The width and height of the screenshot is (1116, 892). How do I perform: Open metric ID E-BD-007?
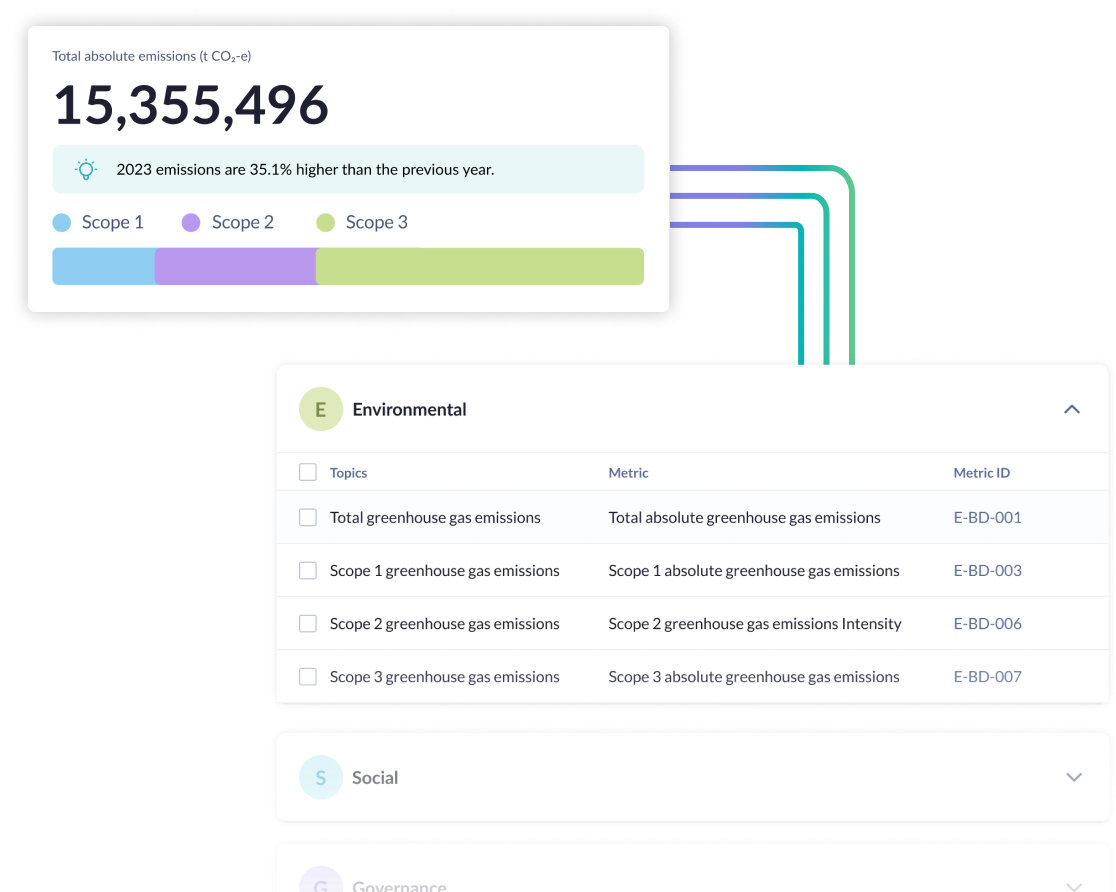pyautogui.click(x=987, y=676)
